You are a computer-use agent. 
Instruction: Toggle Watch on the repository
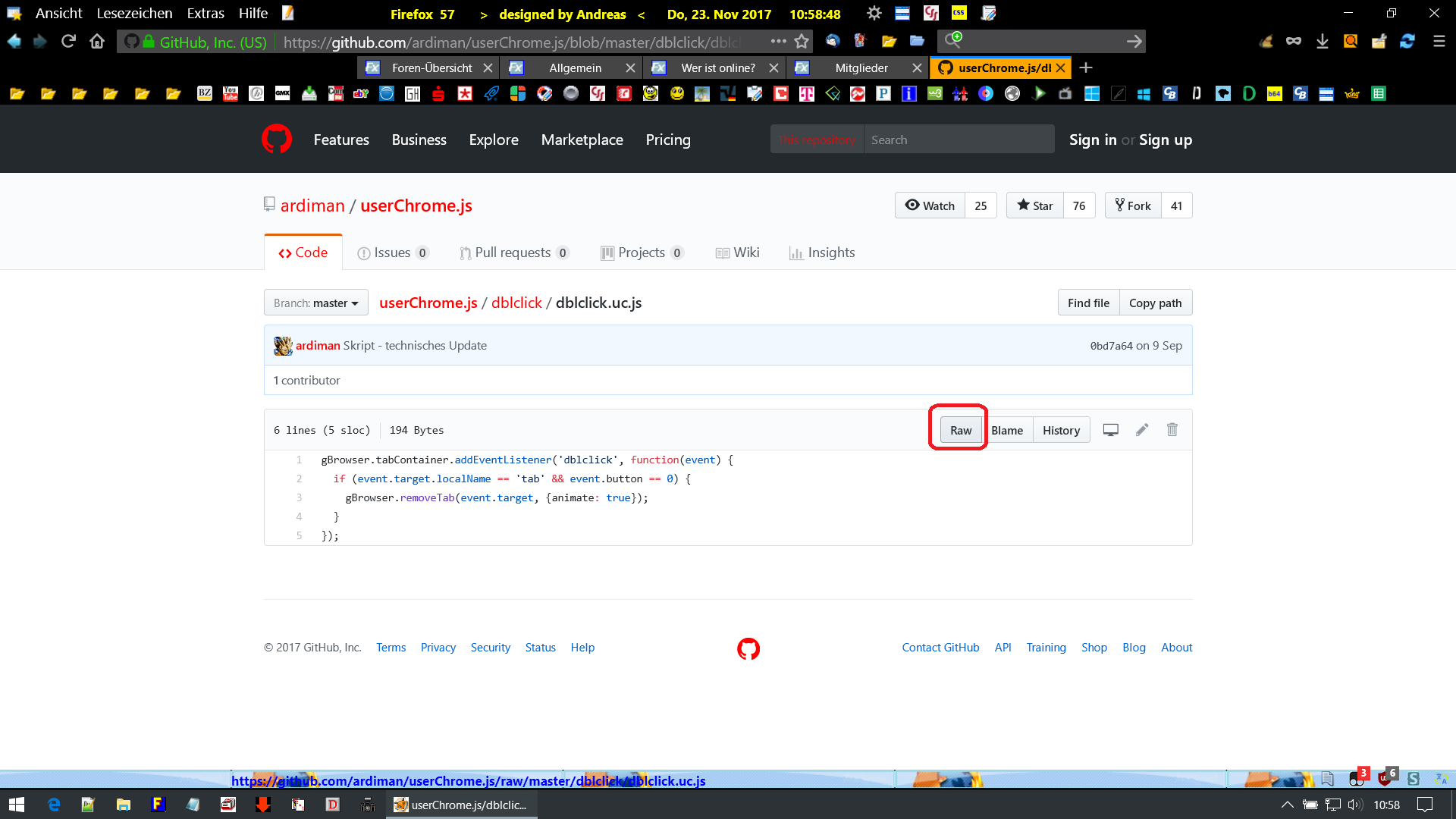pyautogui.click(x=930, y=206)
